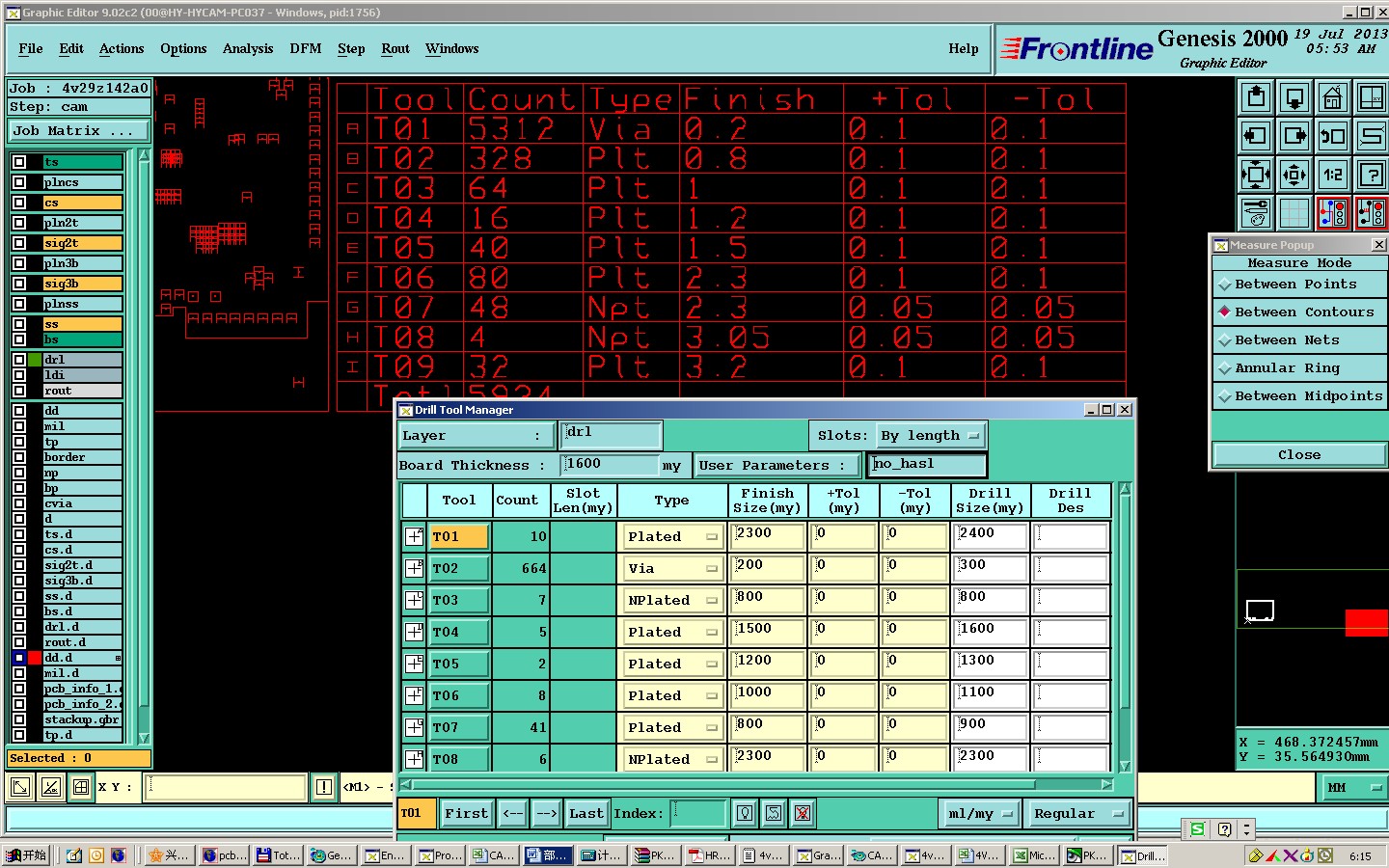Image resolution: width=1389 pixels, height=868 pixels.
Task: Click the undo previous view icon
Action: pos(1332,136)
